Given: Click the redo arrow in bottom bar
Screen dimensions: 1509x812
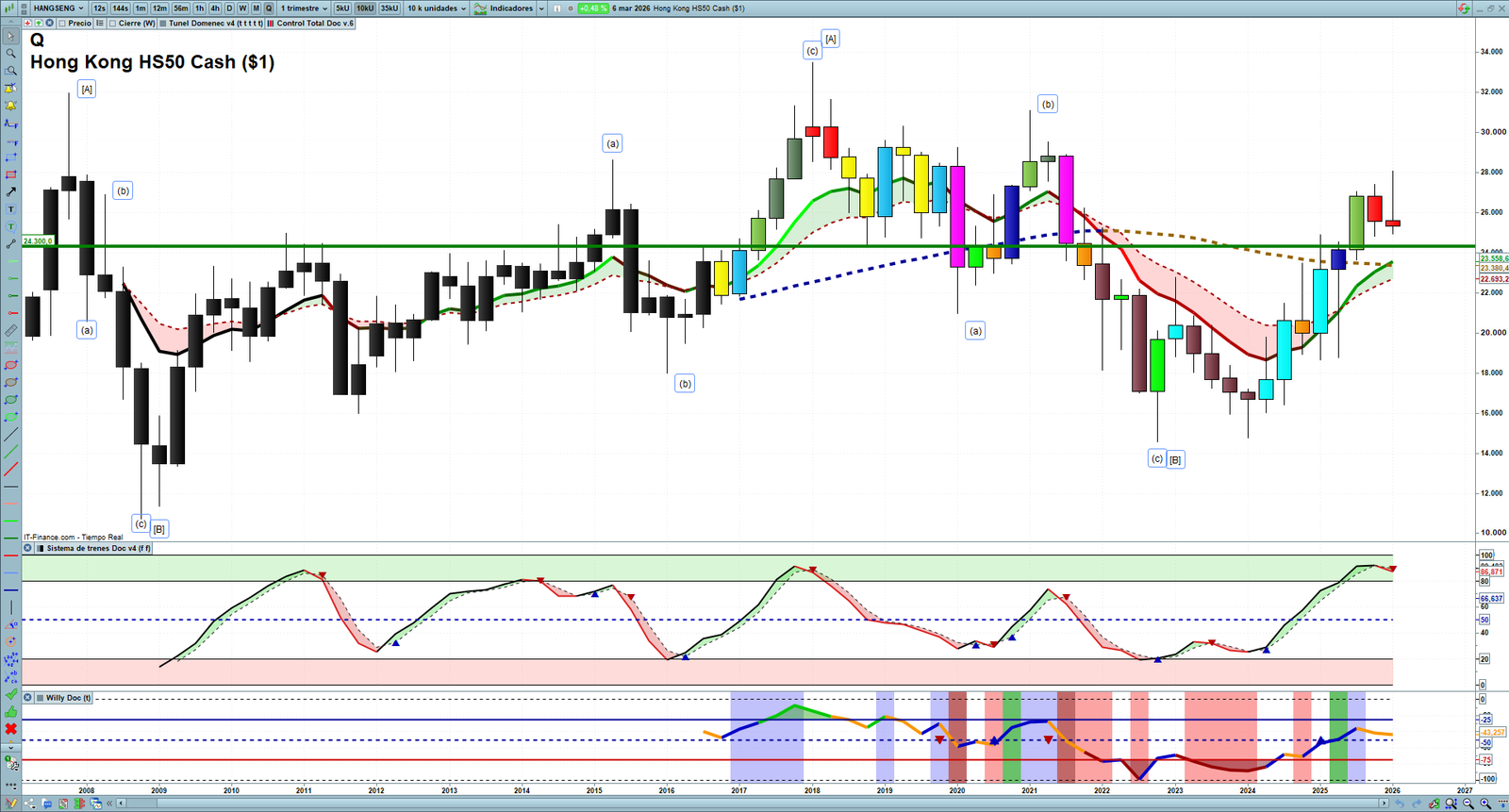Looking at the screenshot, I should coord(1418,804).
